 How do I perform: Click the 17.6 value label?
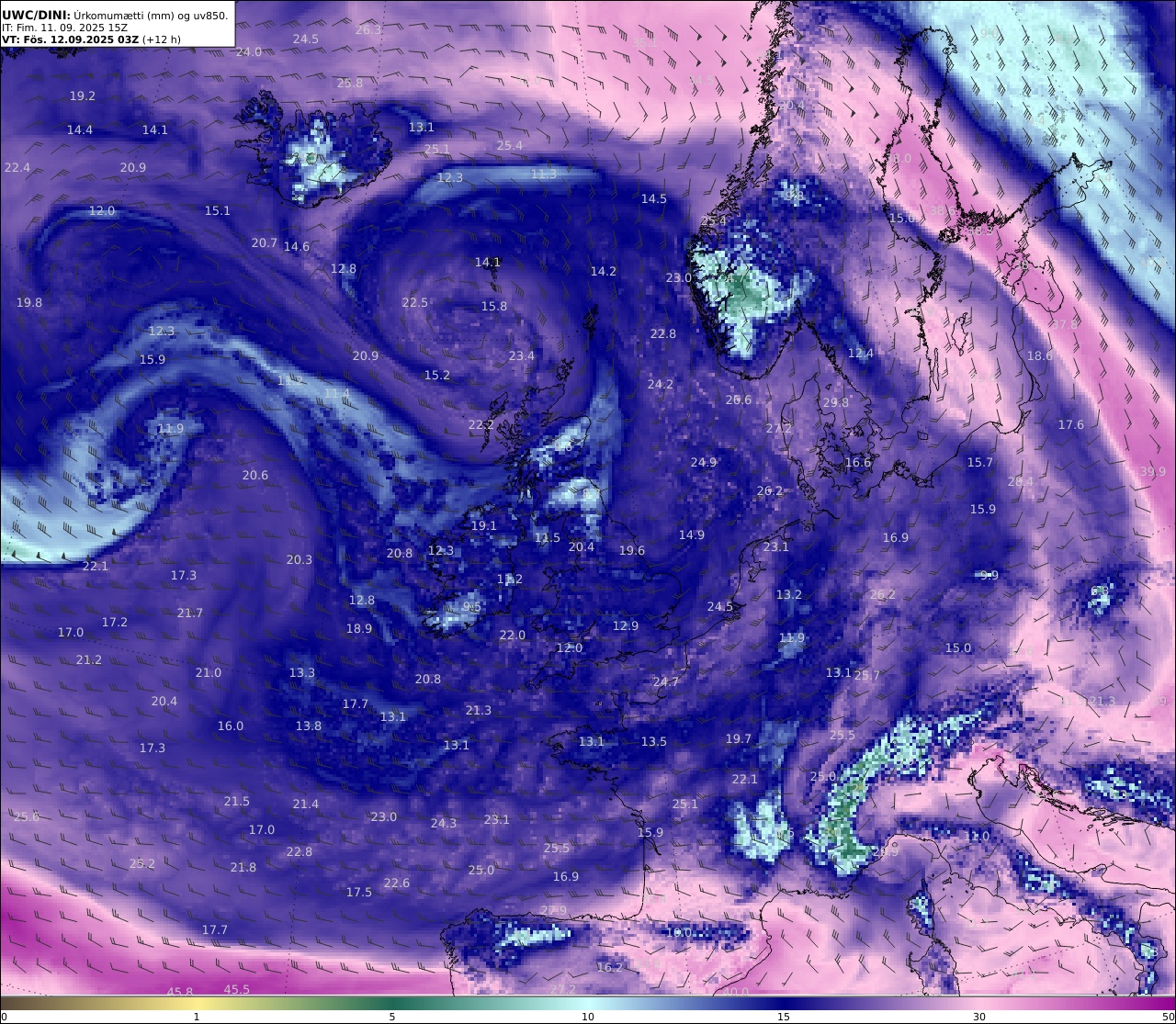point(1071,425)
